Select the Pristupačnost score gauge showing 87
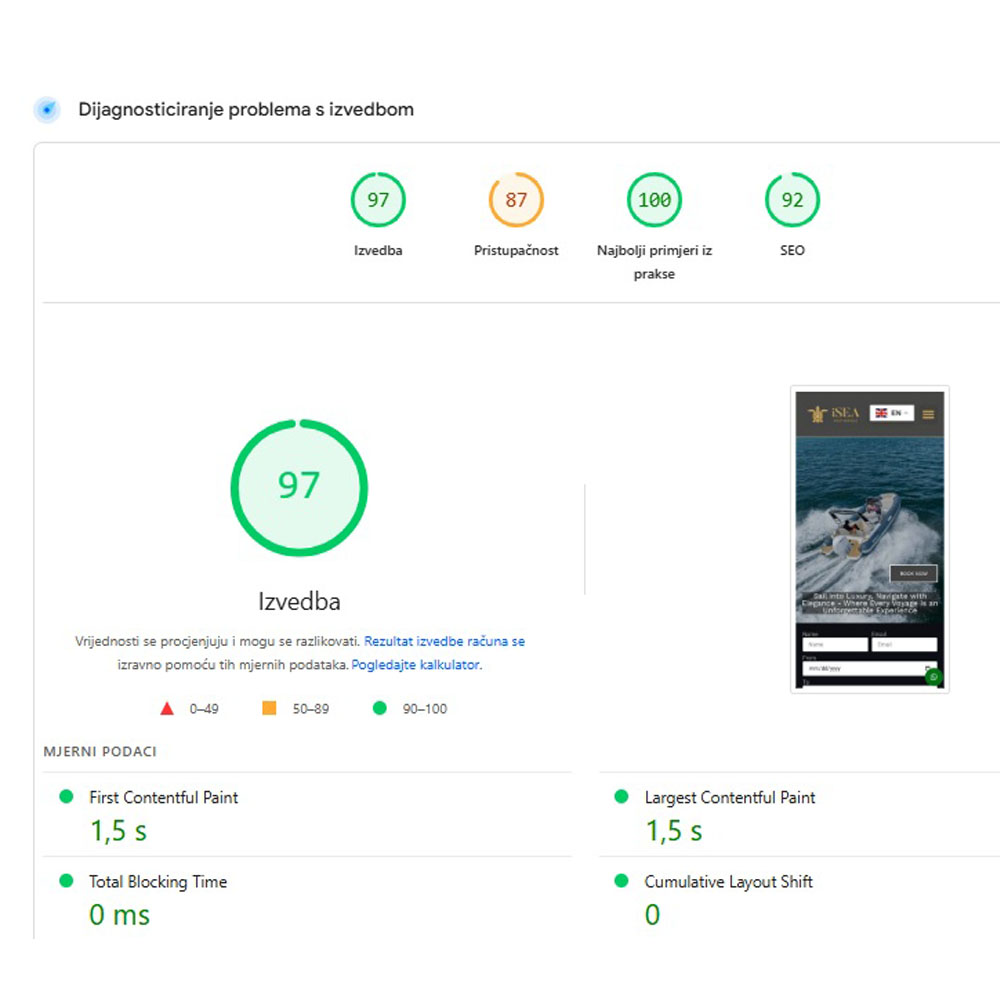The height and width of the screenshot is (1000, 1000). coord(516,200)
